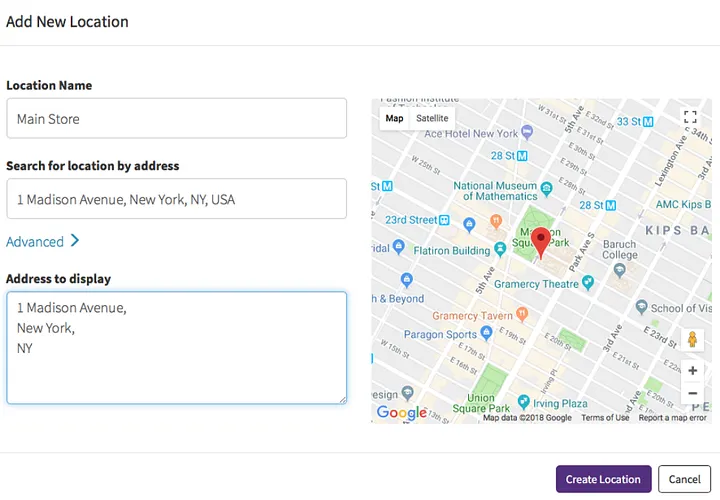
Task: Click the 23rd Street station icon
Action: tap(444, 220)
